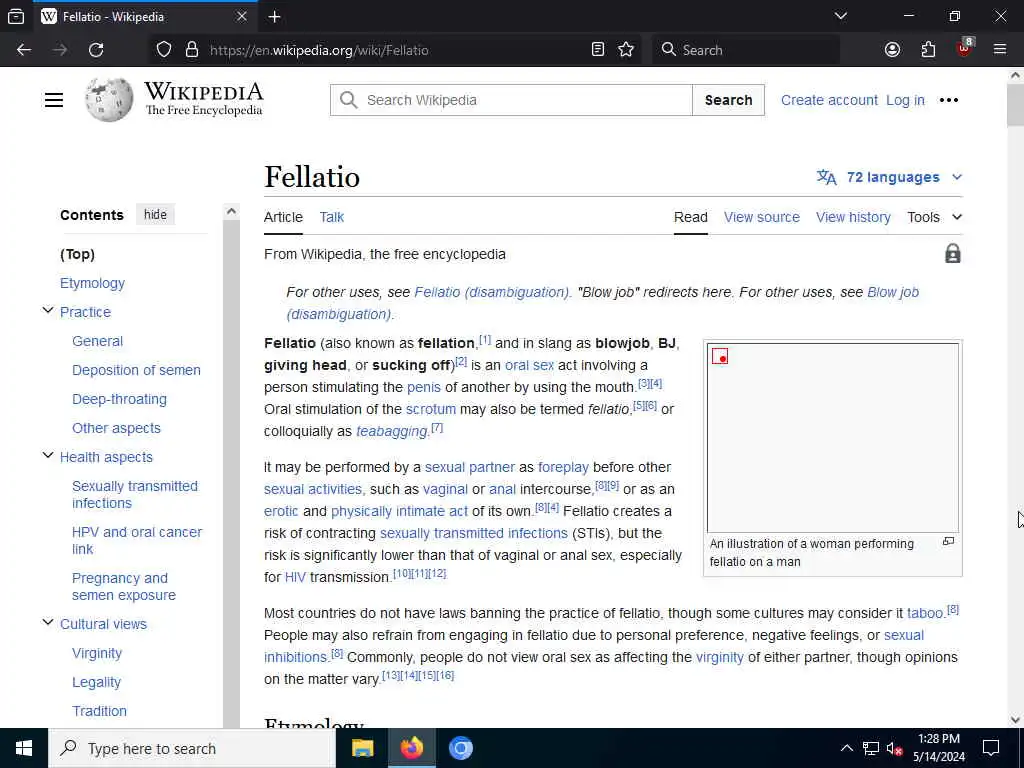Open the View history tab
The image size is (1024, 768).
[x=853, y=217]
